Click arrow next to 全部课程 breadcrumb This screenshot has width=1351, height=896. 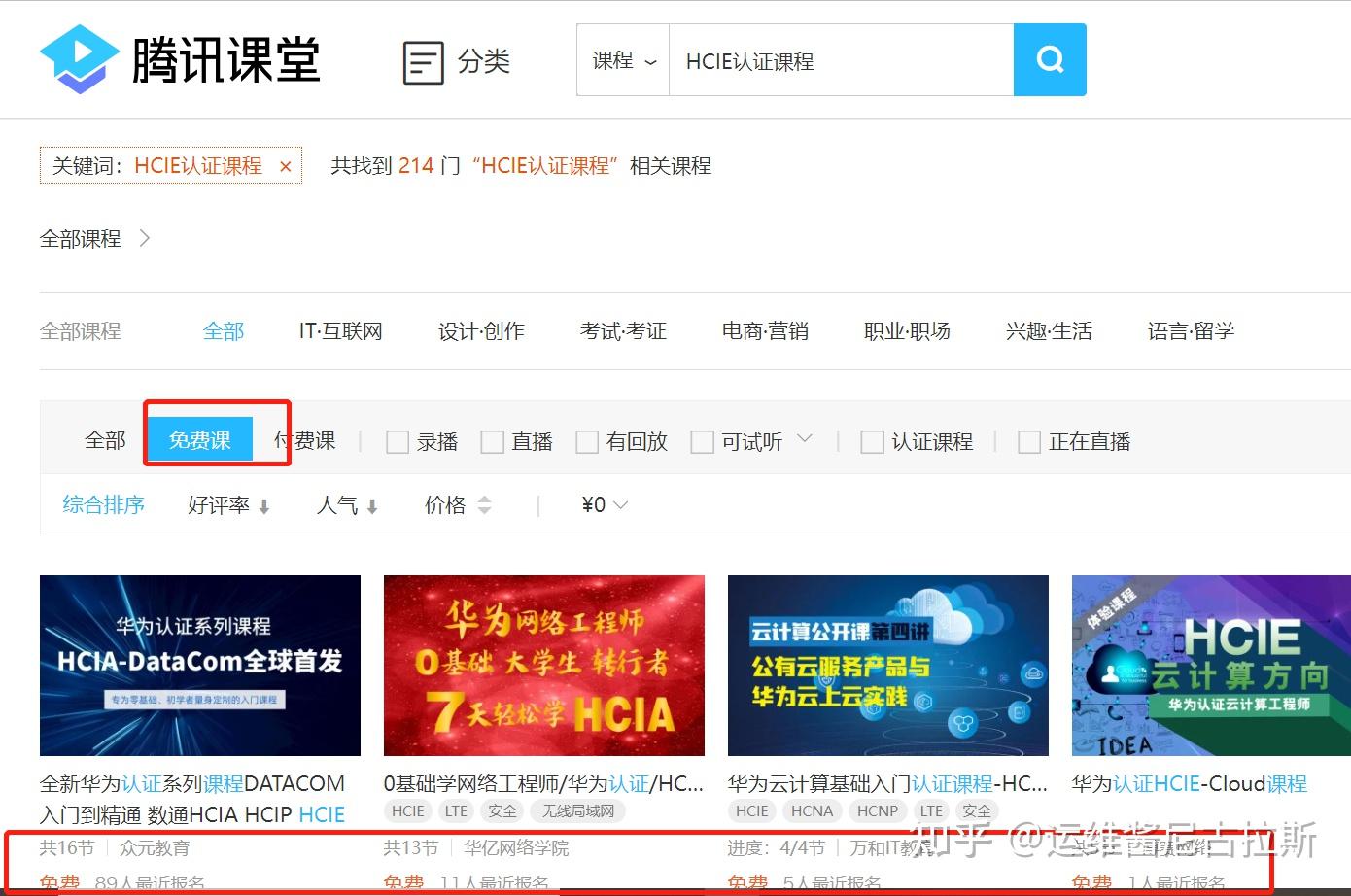tap(145, 238)
